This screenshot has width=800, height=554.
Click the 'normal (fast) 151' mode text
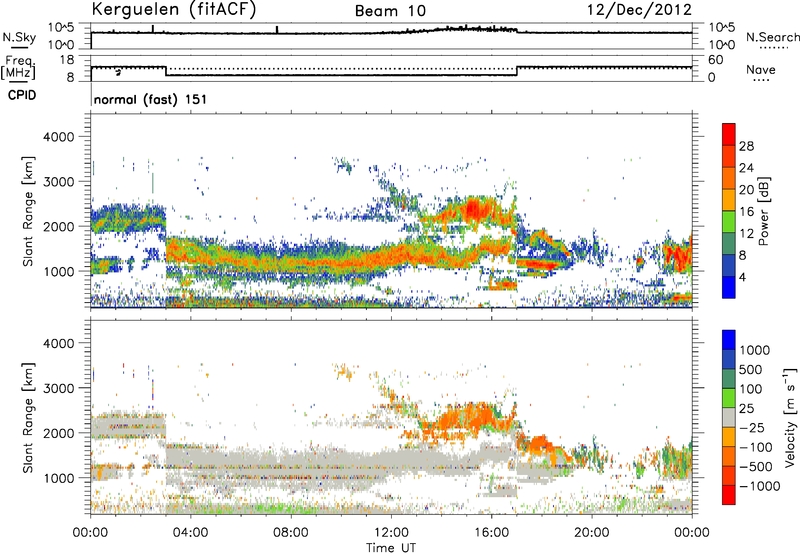click(151, 99)
